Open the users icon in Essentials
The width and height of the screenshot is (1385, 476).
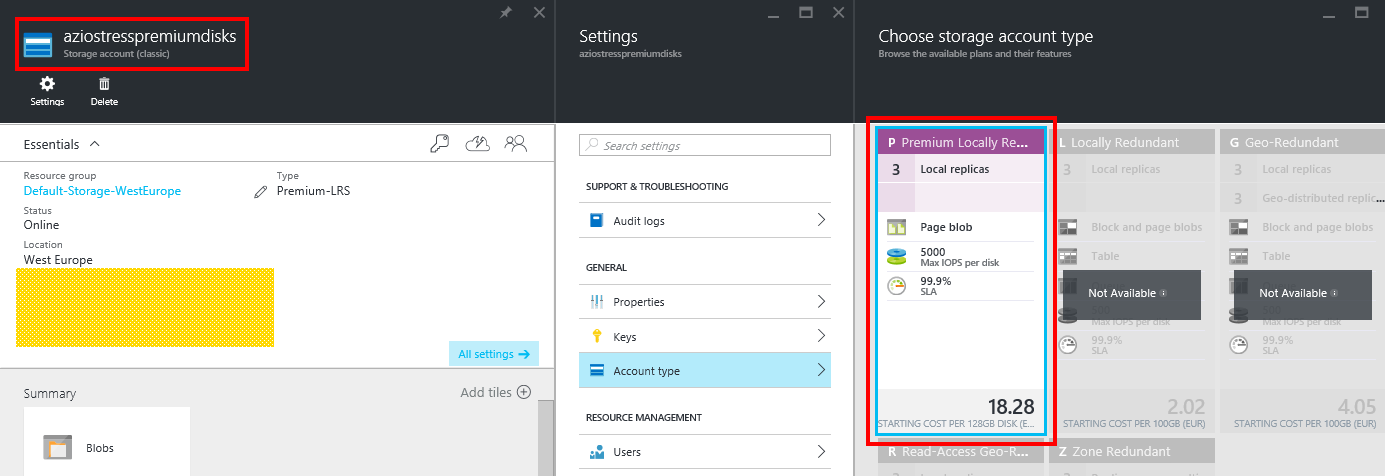coord(516,144)
